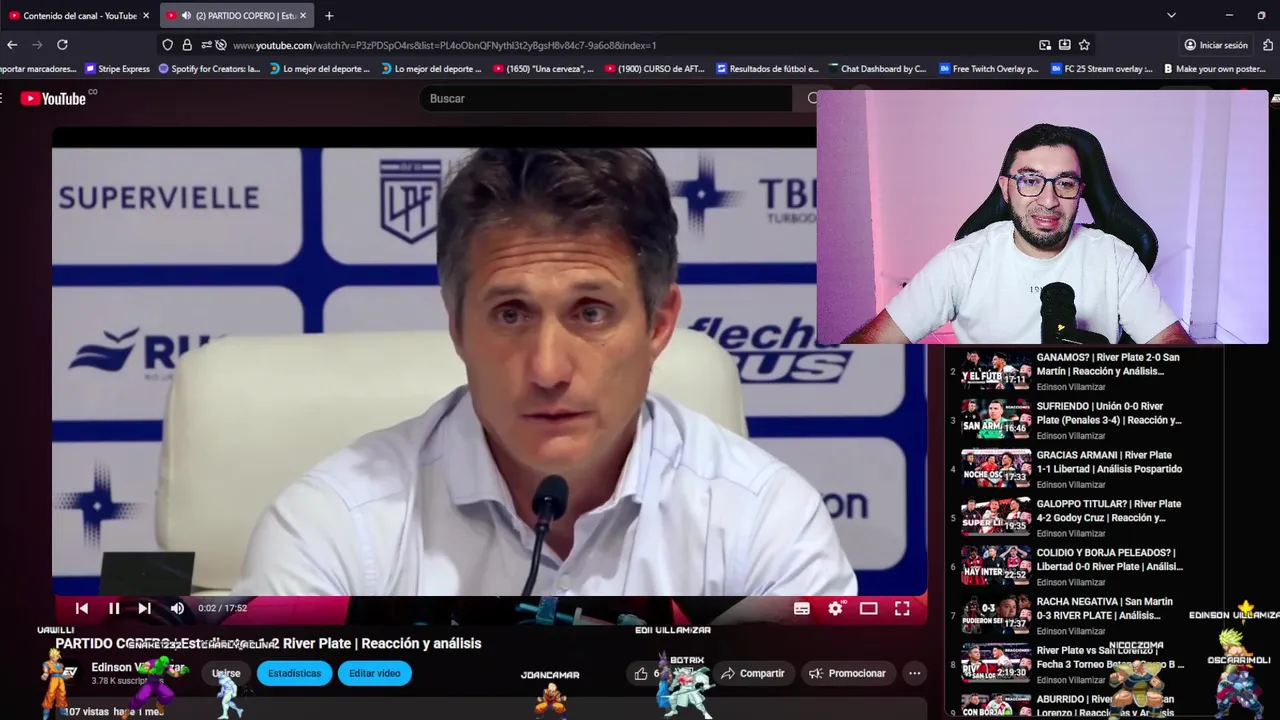Screen dimensions: 1280x720
Task: Toggle subtitles on the video player
Action: pyautogui.click(x=801, y=608)
